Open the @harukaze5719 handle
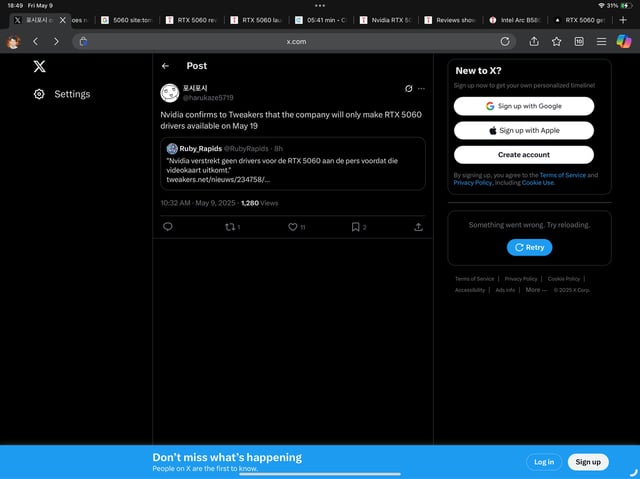This screenshot has height=479, width=640. pyautogui.click(x=208, y=98)
